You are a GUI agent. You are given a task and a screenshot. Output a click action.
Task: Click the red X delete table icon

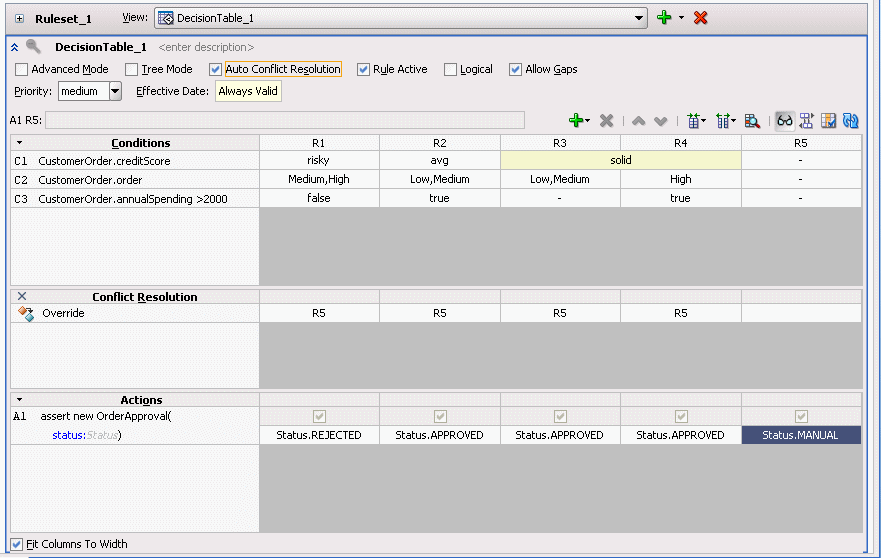pos(700,18)
